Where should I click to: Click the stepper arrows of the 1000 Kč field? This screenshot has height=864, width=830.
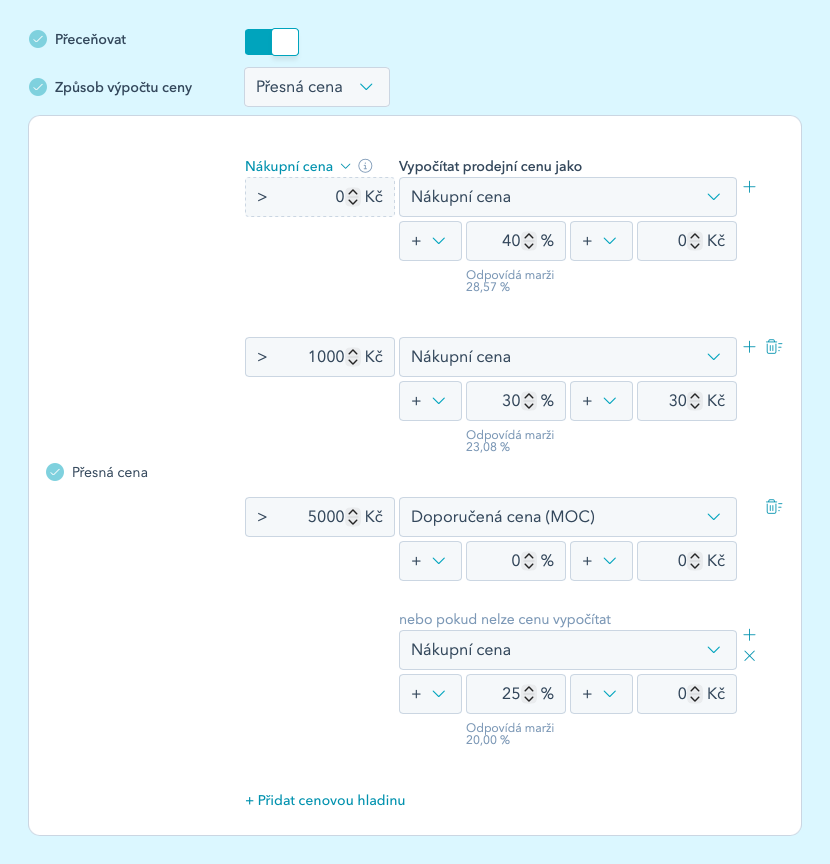353,357
